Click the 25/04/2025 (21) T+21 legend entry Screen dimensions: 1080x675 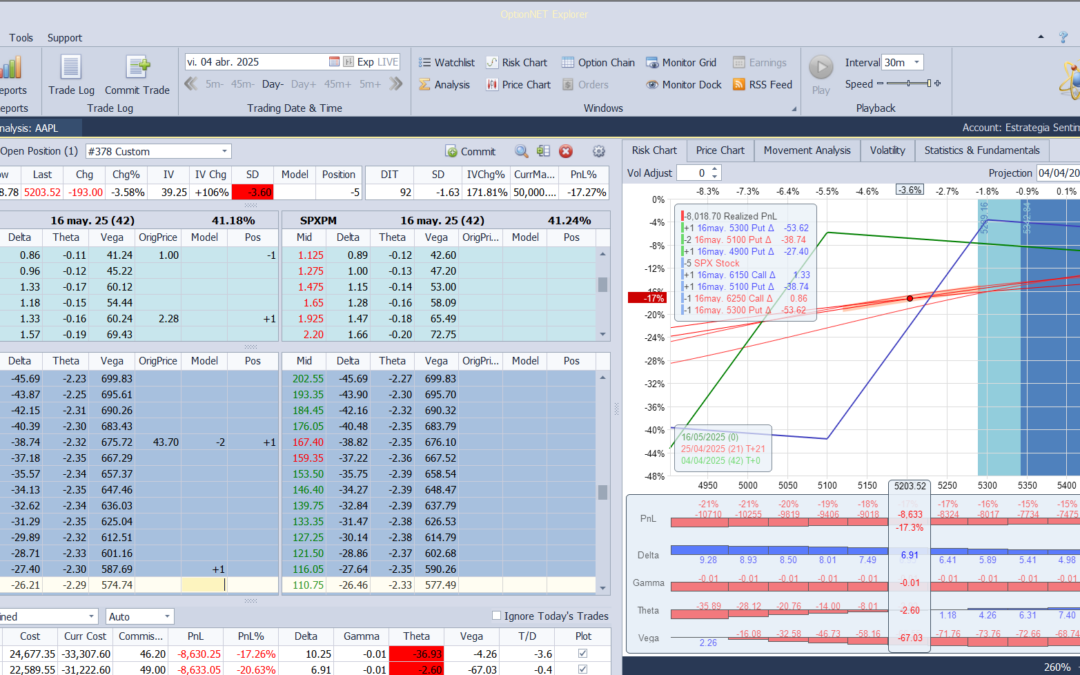click(723, 449)
